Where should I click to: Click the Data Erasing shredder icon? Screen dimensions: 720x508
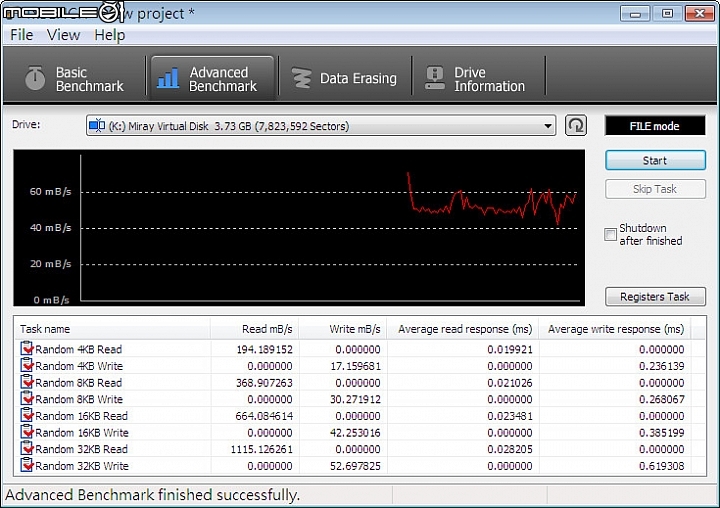(302, 78)
